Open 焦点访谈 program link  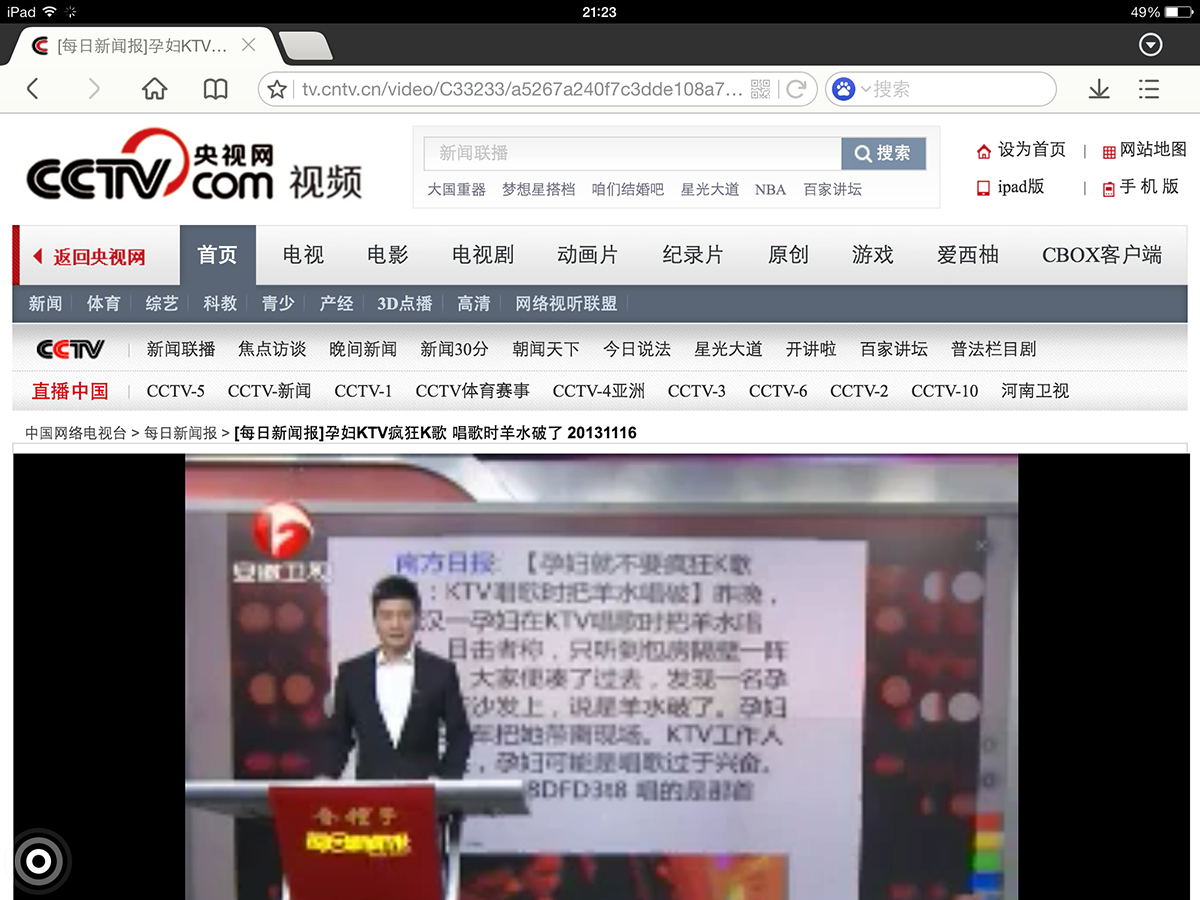coord(272,349)
